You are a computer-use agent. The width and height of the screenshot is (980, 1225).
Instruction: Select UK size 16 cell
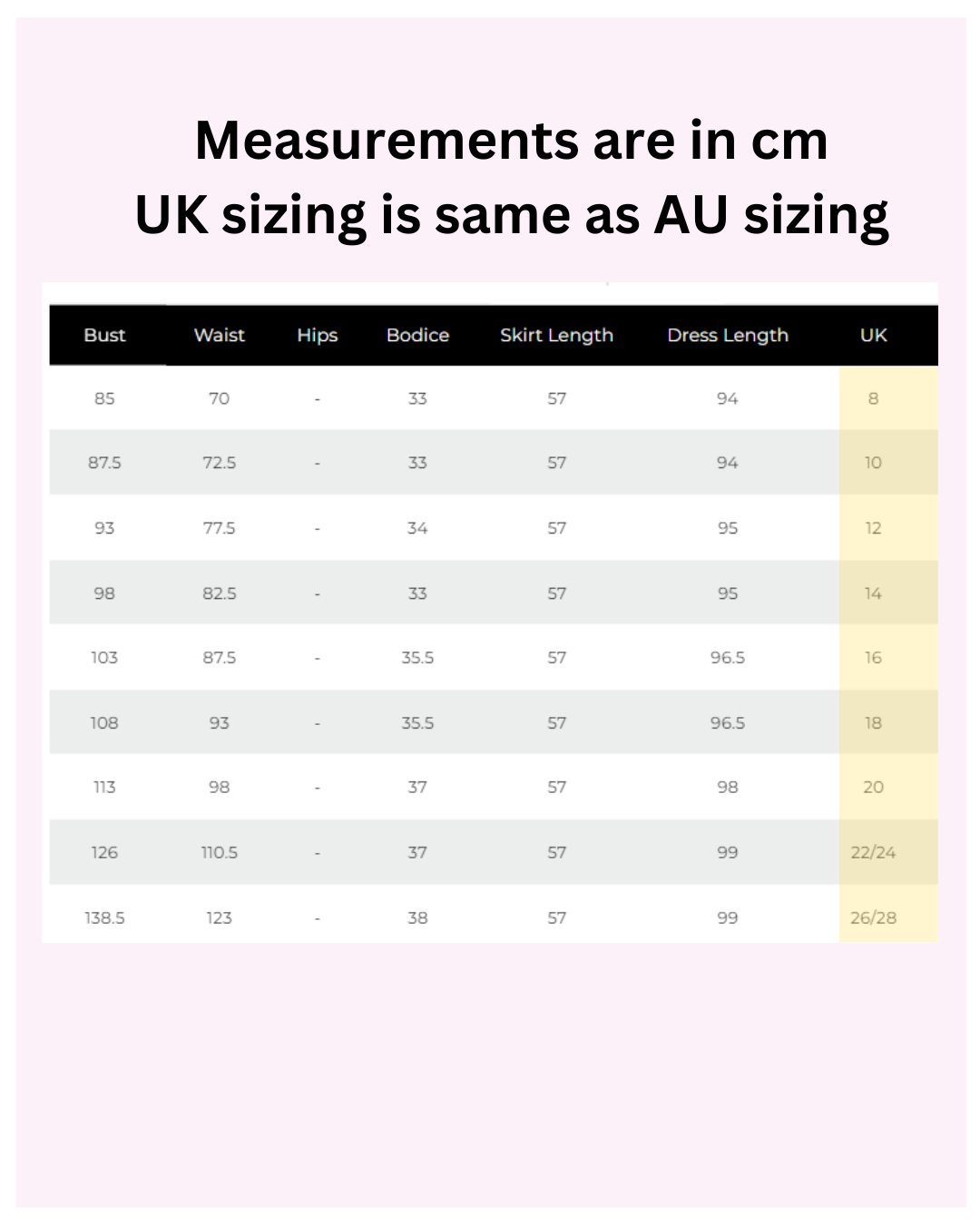tap(873, 658)
